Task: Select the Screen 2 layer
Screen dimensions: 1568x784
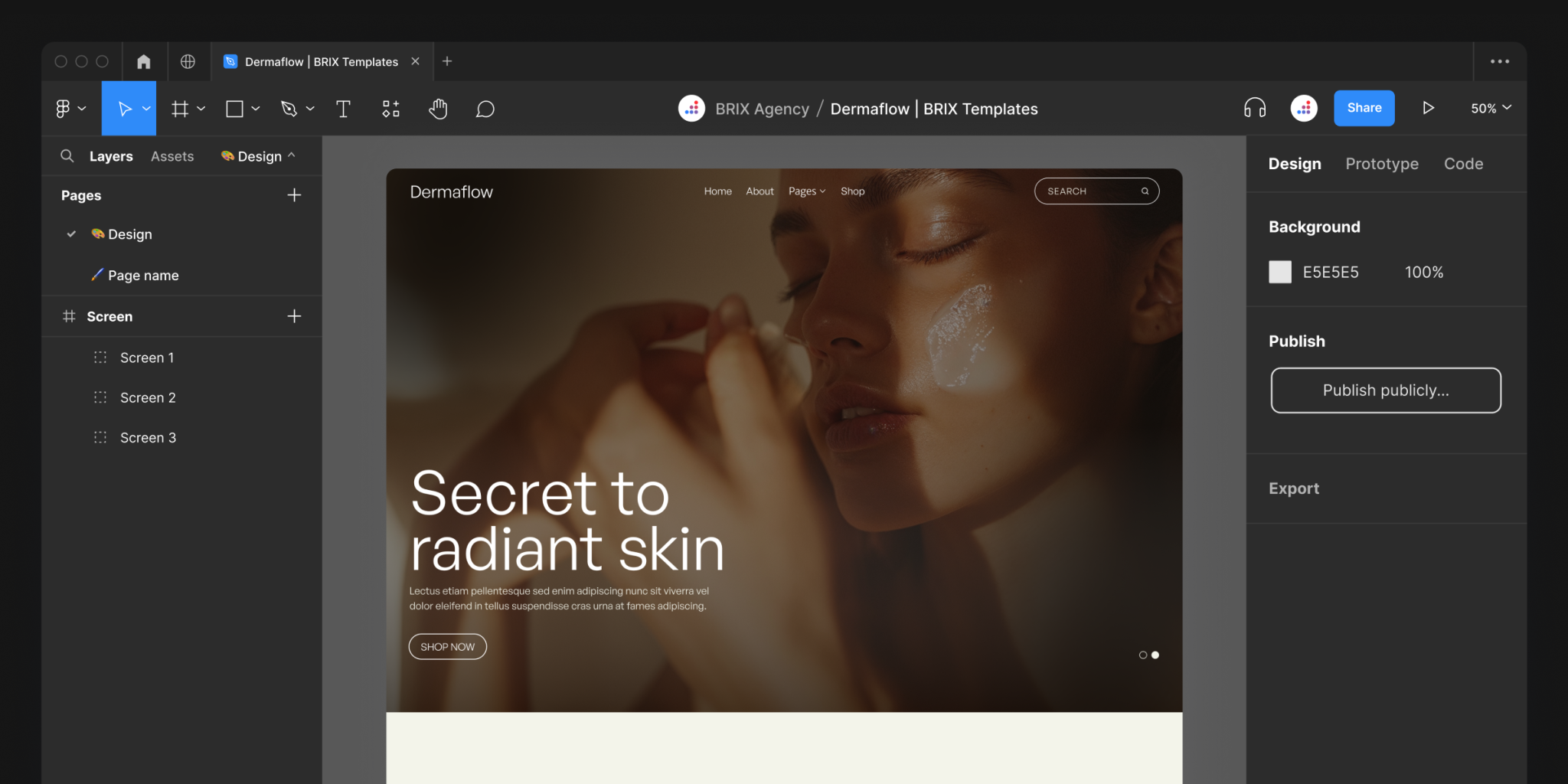Action: pos(148,397)
